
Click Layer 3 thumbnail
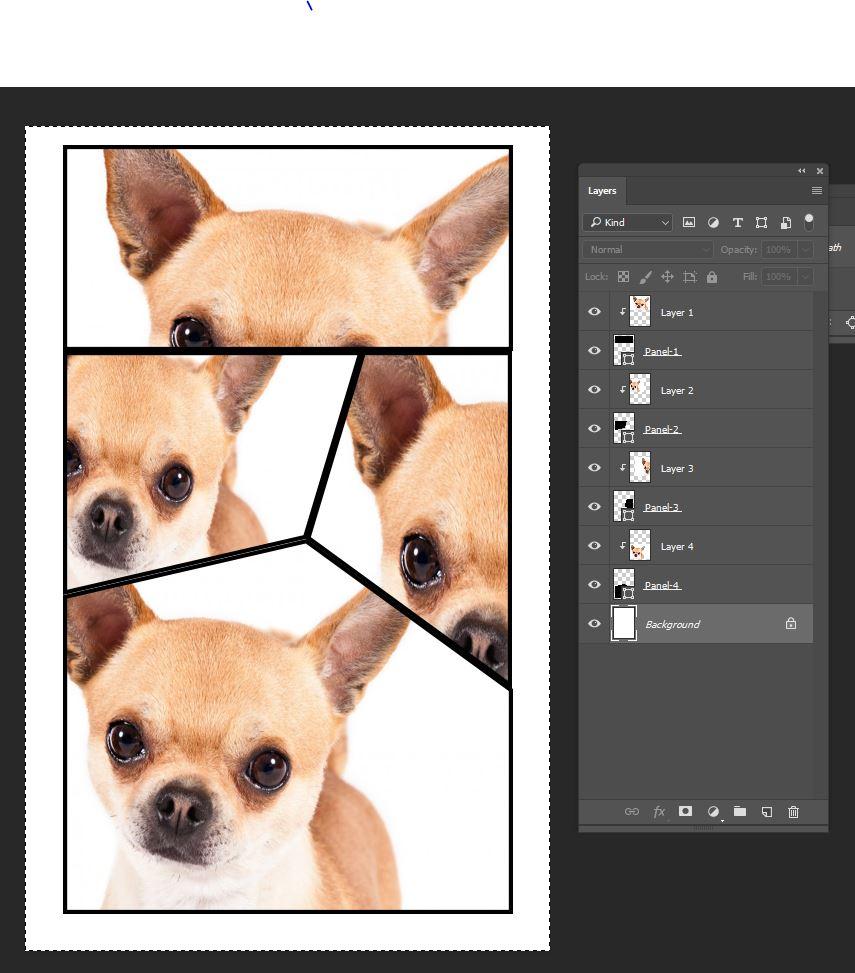[640, 467]
